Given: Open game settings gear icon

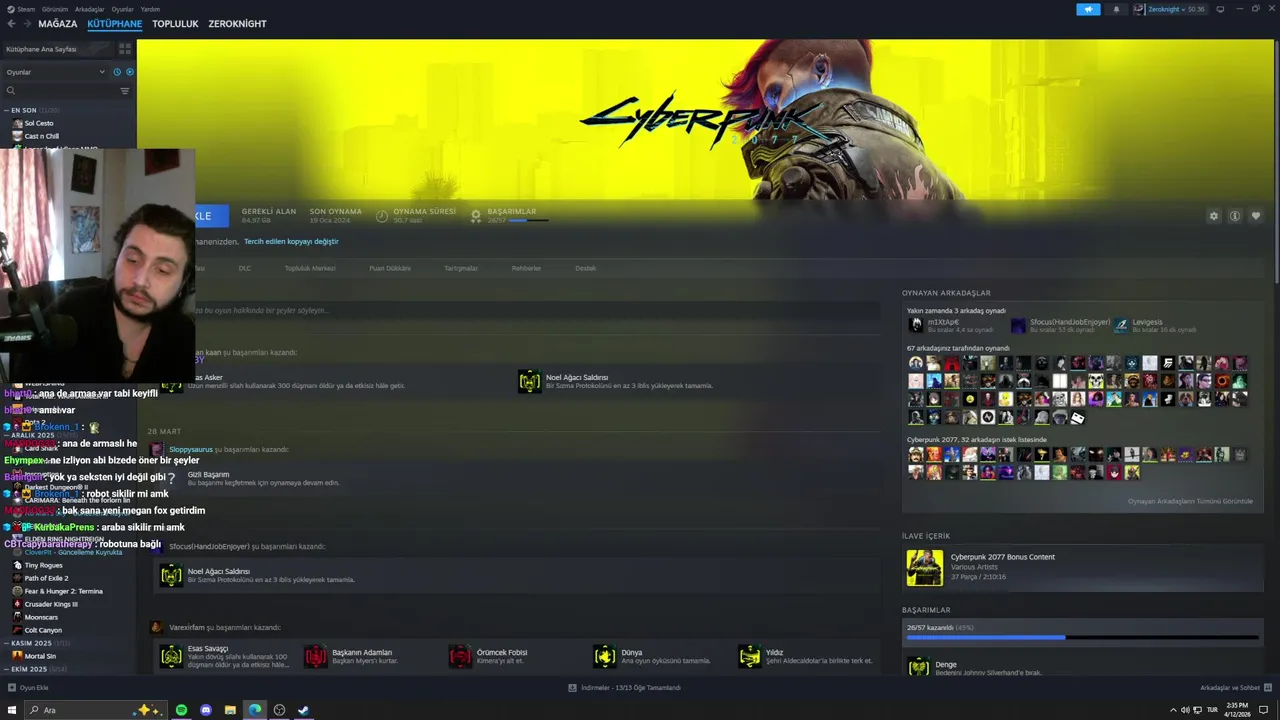Looking at the screenshot, I should click(x=1214, y=216).
